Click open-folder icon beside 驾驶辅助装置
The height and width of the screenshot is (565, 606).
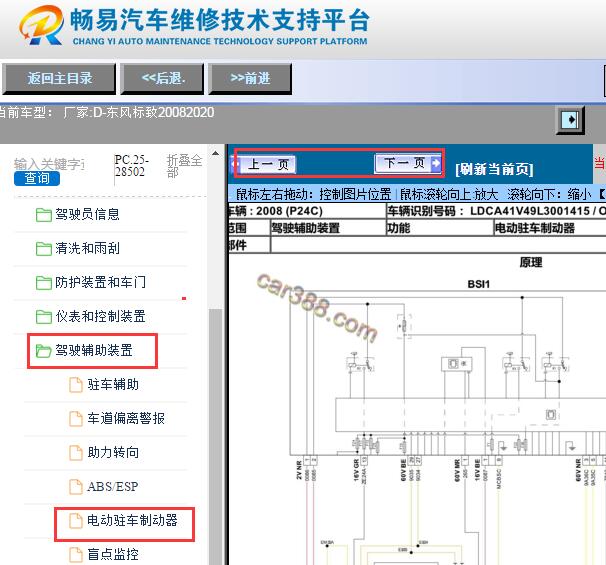[x=44, y=351]
